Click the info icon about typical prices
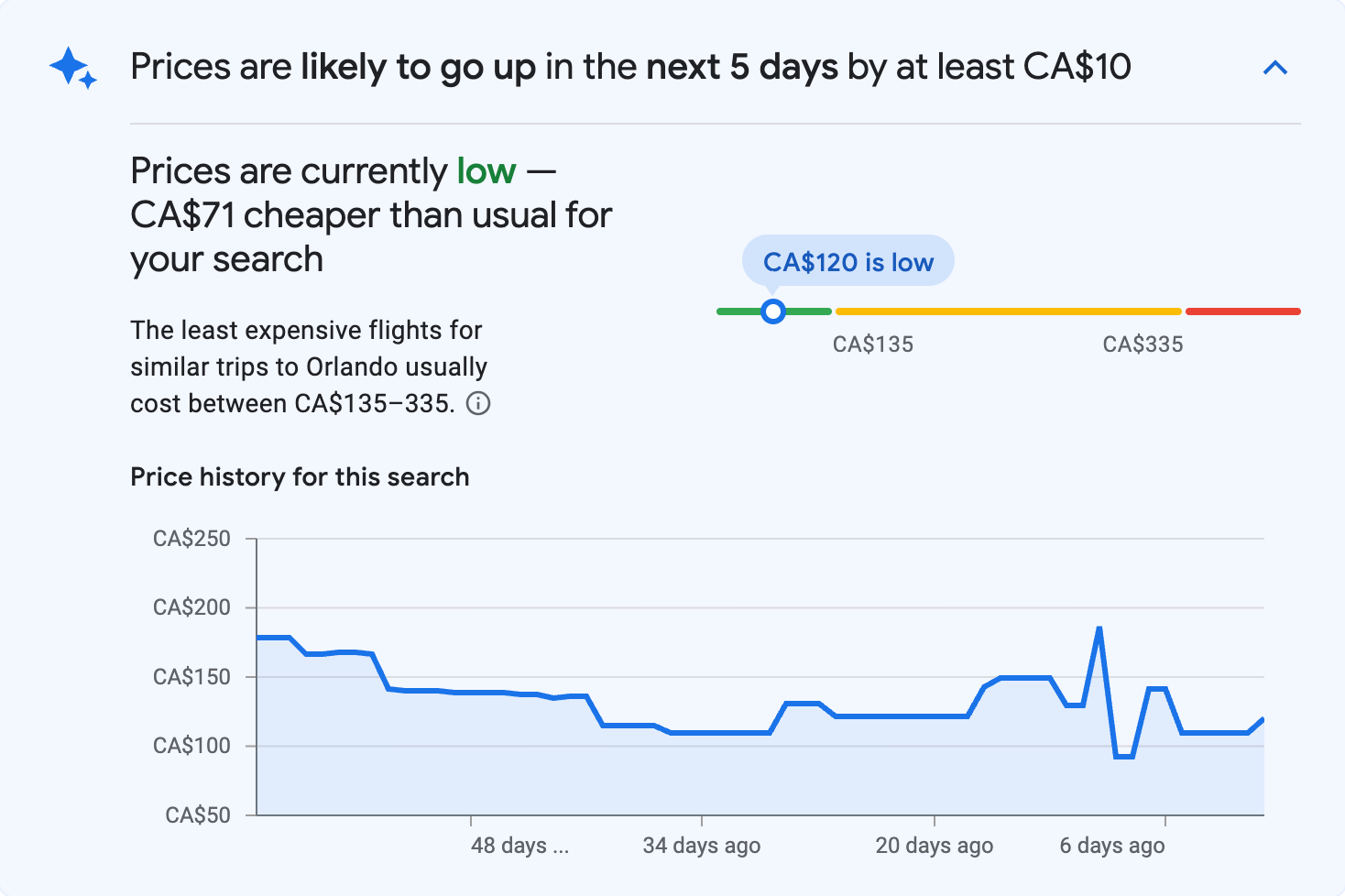Screen dimensions: 1345x896 pyautogui.click(x=480, y=403)
